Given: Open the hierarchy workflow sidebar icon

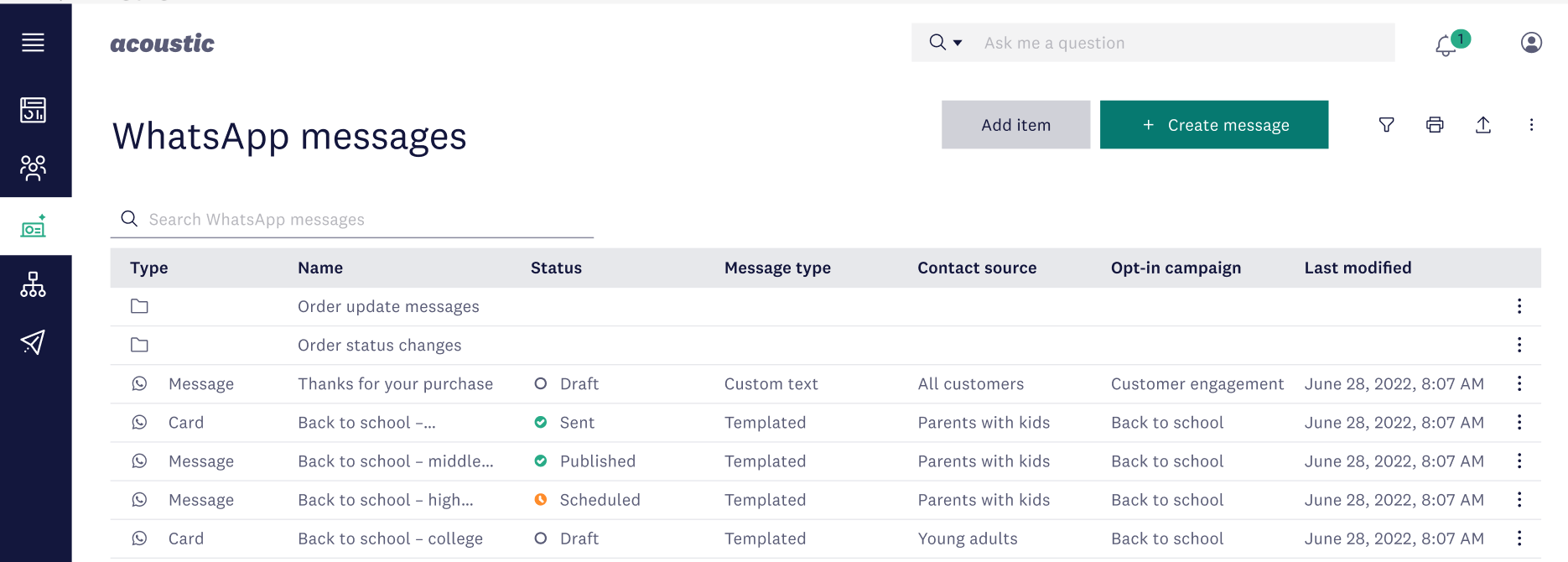Looking at the screenshot, I should [34, 285].
